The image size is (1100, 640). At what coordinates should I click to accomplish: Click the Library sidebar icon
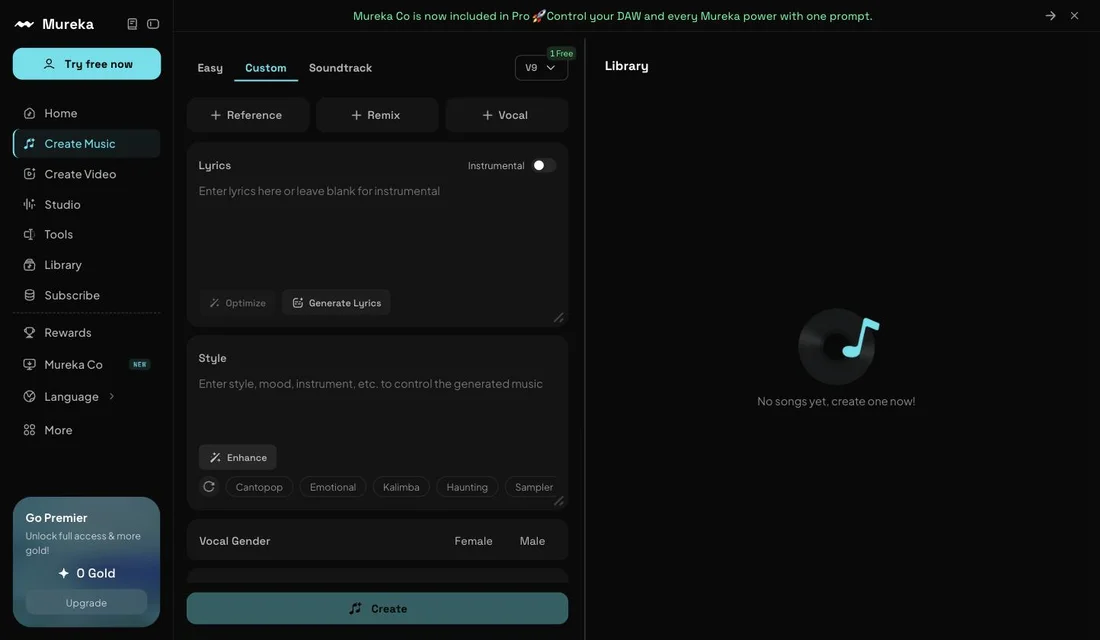point(29,265)
